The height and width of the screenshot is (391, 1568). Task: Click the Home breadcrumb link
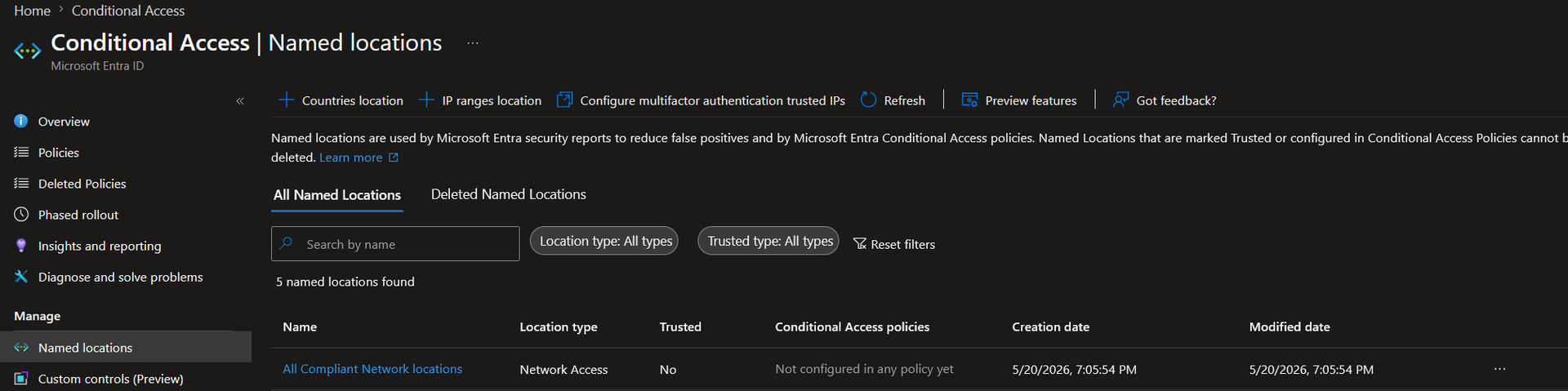tap(32, 11)
